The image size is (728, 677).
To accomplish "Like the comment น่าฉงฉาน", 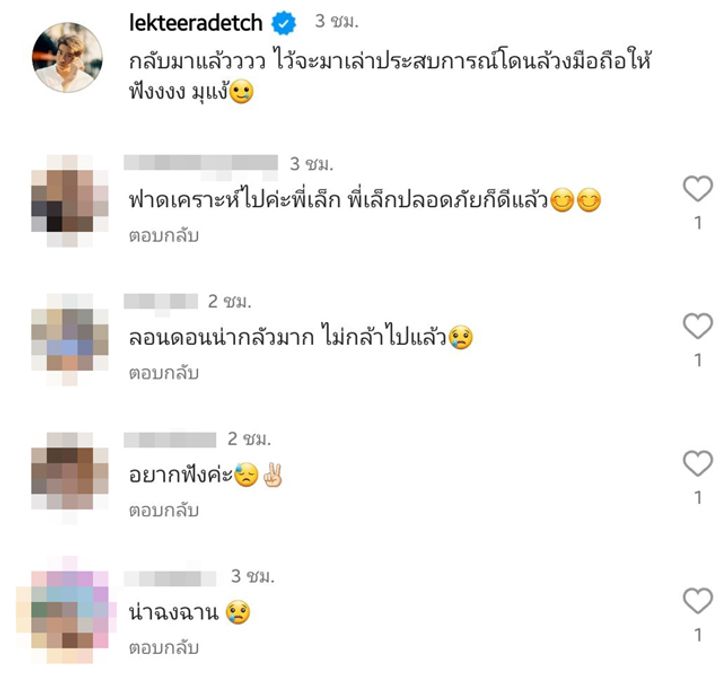I will point(697,601).
